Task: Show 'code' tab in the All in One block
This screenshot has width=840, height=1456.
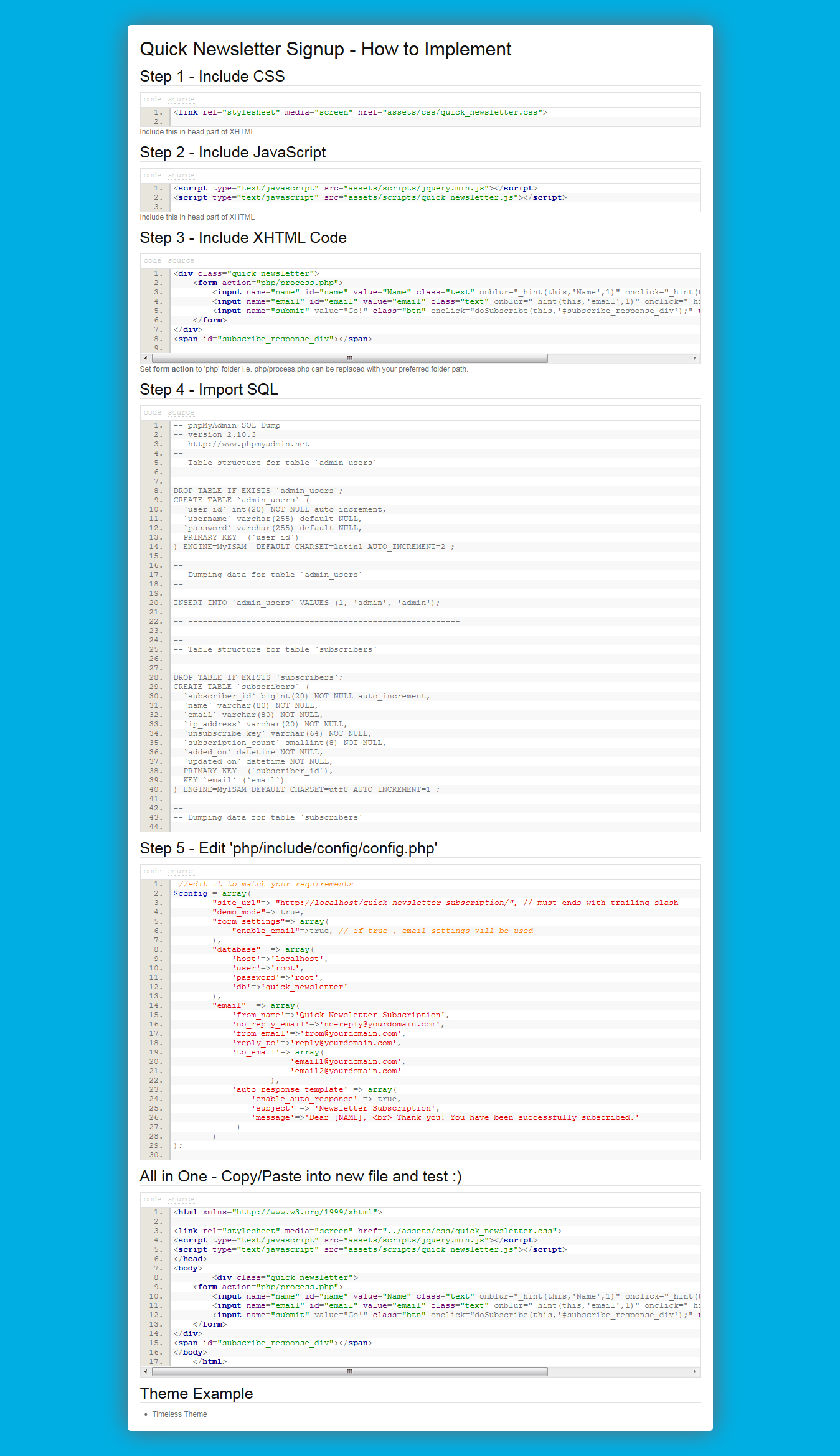Action: (x=152, y=1200)
